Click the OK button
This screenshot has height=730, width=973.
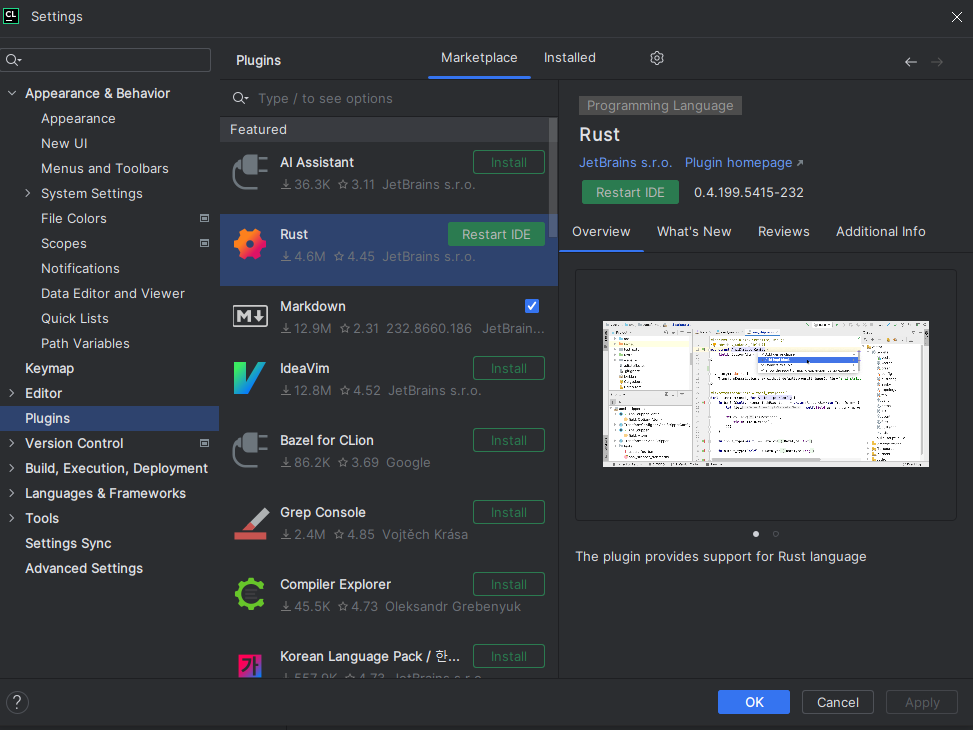754,702
